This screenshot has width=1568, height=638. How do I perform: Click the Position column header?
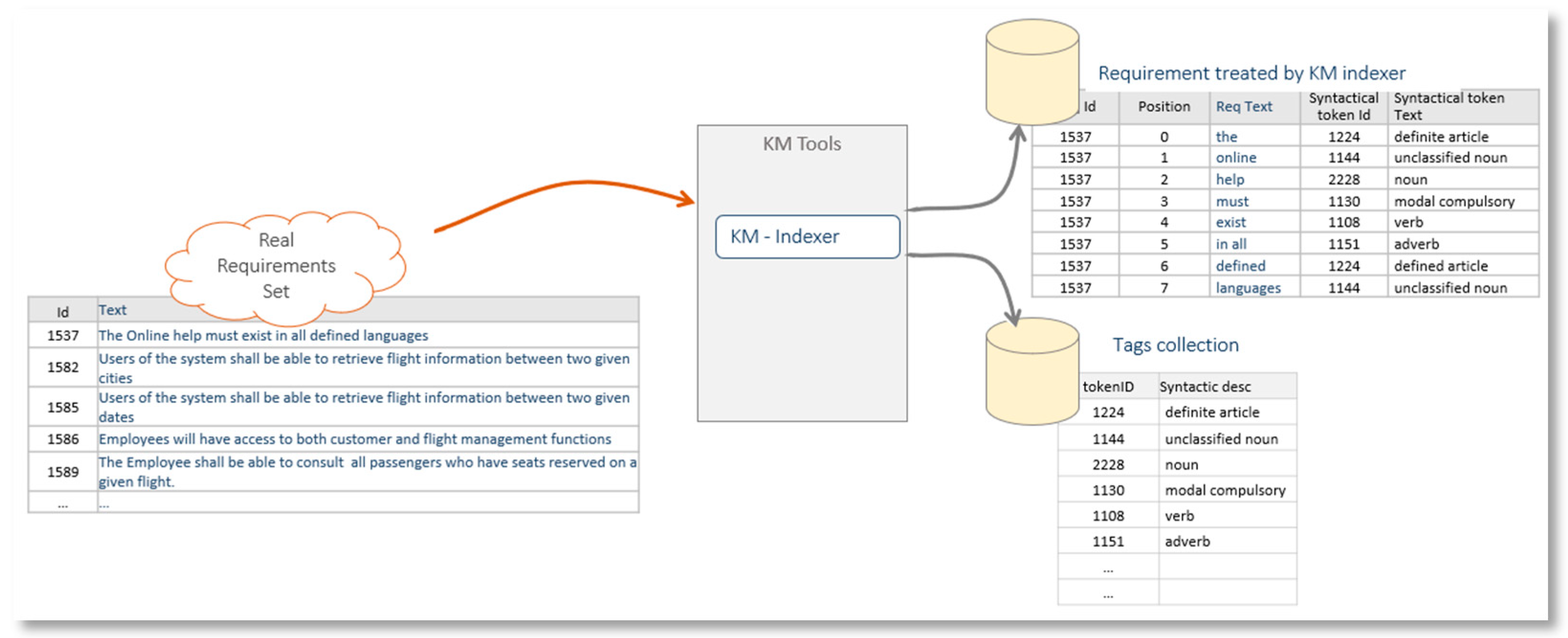(1163, 107)
